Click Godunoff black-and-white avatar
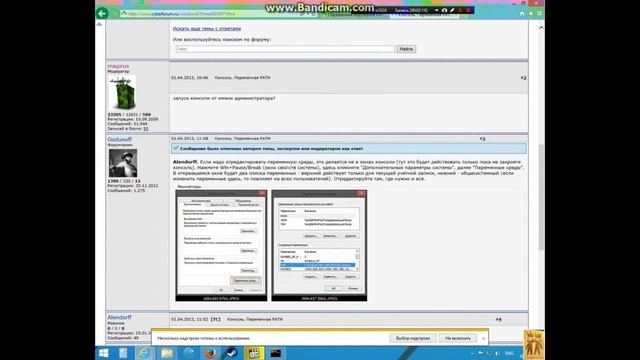The image size is (640, 360). 123,163
